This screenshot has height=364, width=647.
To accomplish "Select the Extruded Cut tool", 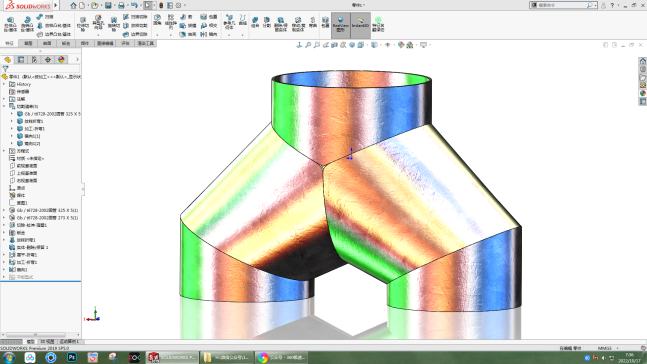I will [83, 24].
